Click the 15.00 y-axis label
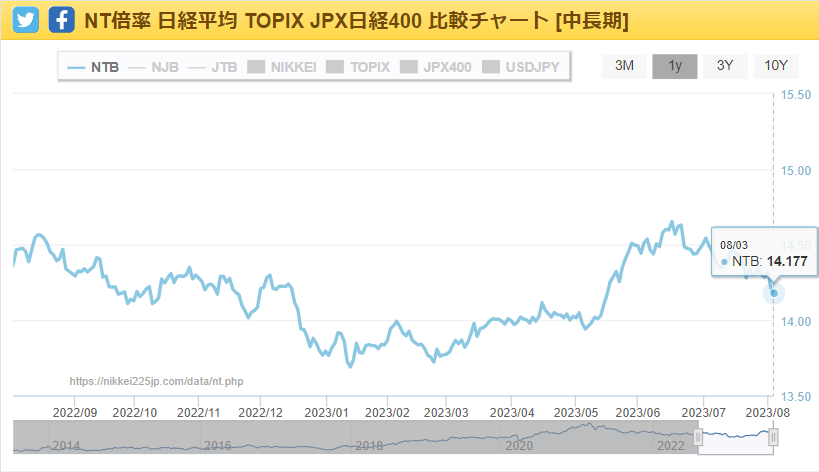Screen dimensions: 819x472 coord(795,171)
